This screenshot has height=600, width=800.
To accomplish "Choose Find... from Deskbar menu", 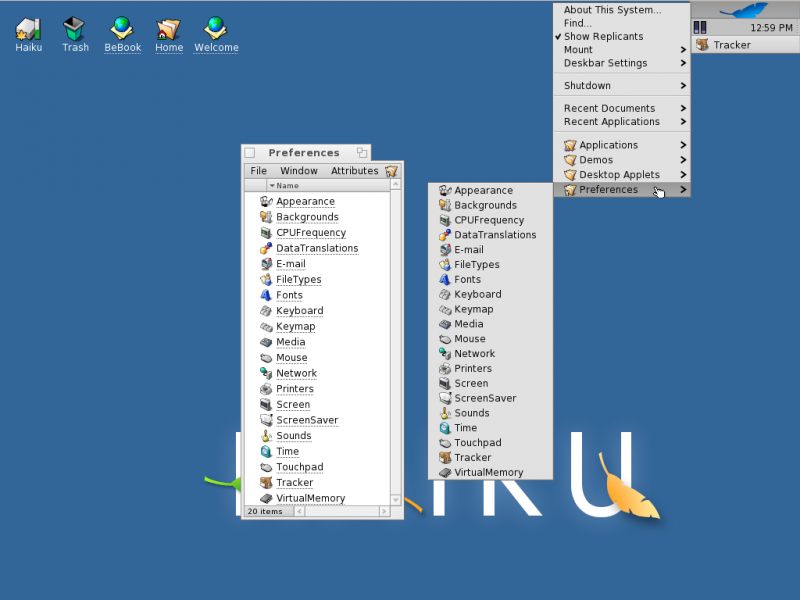I will 621,23.
